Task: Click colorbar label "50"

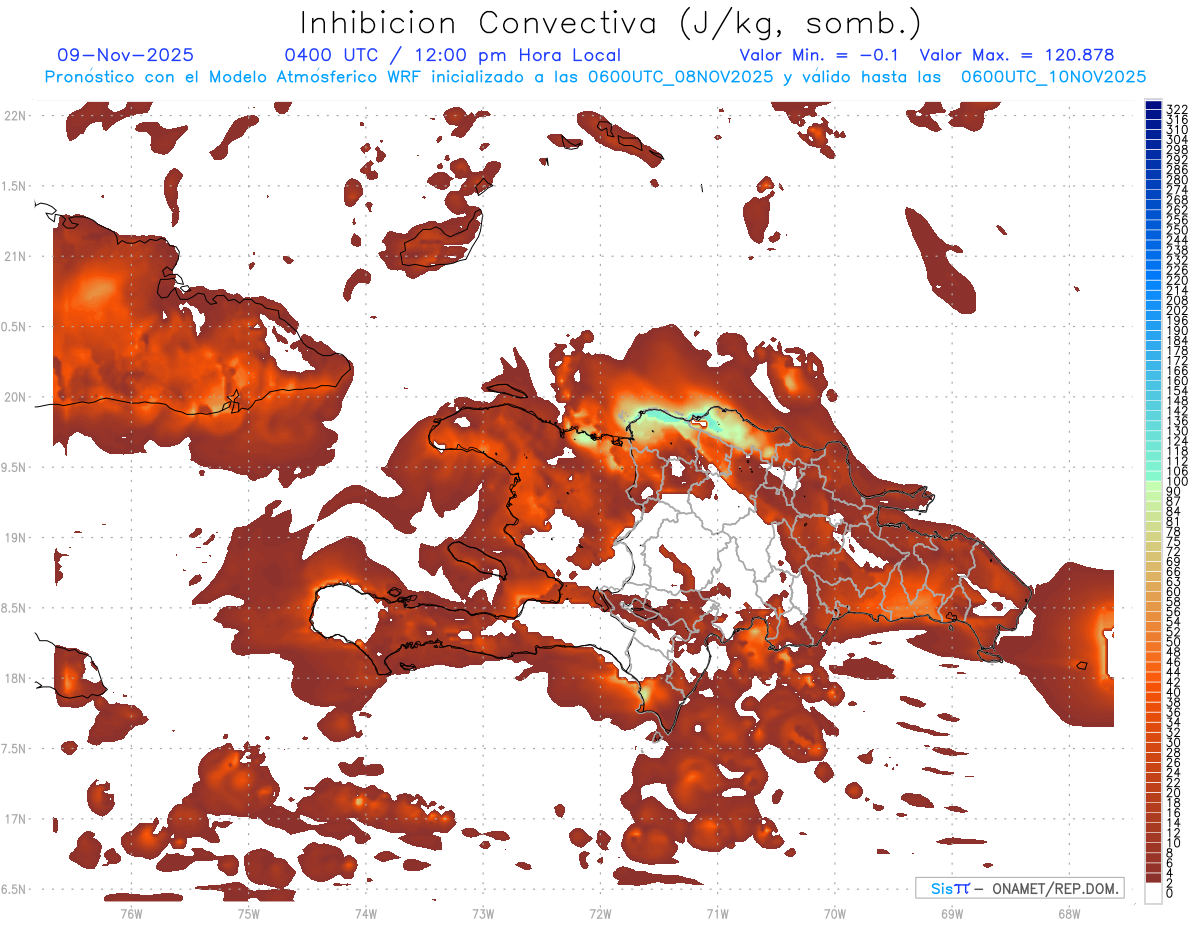Action: pyautogui.click(x=1174, y=642)
